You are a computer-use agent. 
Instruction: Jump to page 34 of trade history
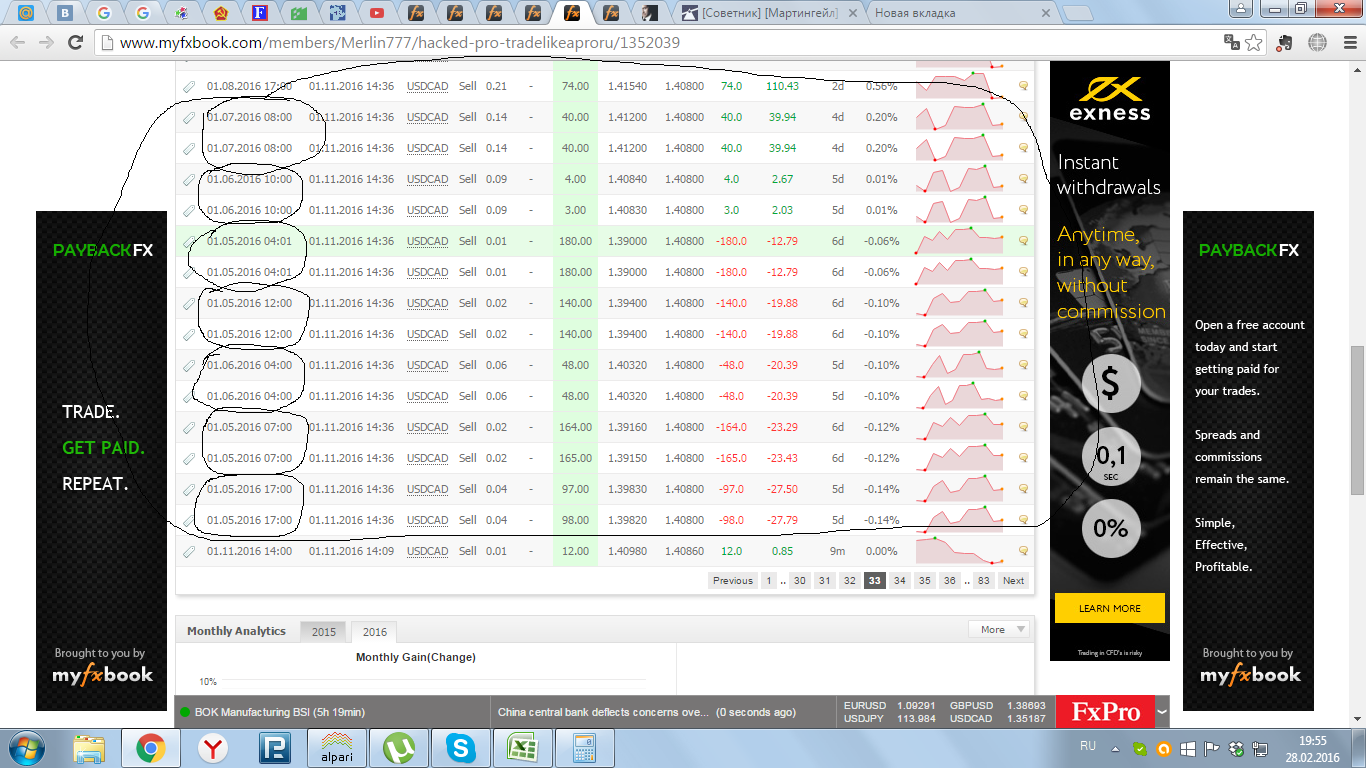click(899, 581)
